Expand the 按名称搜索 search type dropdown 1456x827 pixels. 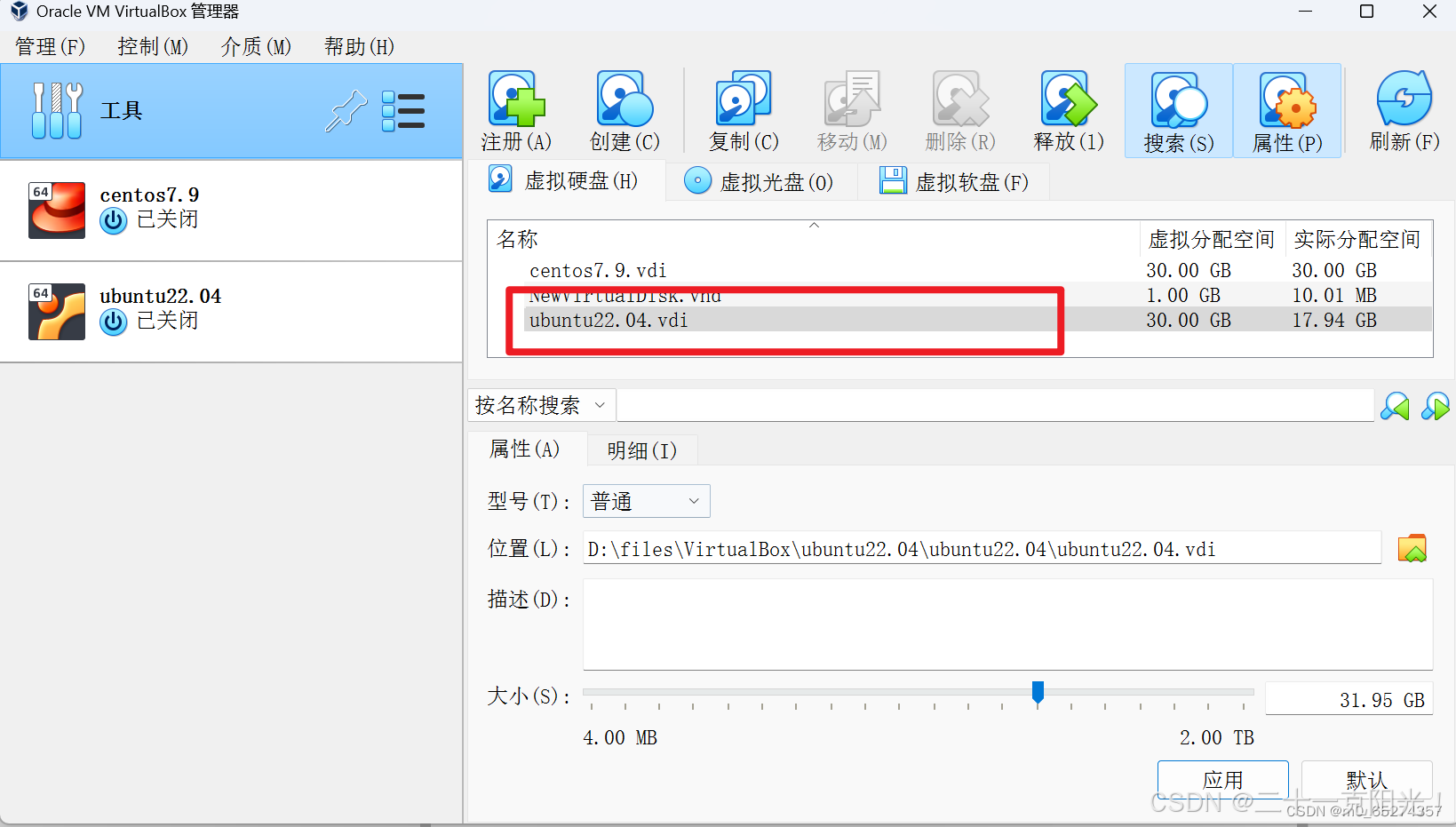[541, 405]
